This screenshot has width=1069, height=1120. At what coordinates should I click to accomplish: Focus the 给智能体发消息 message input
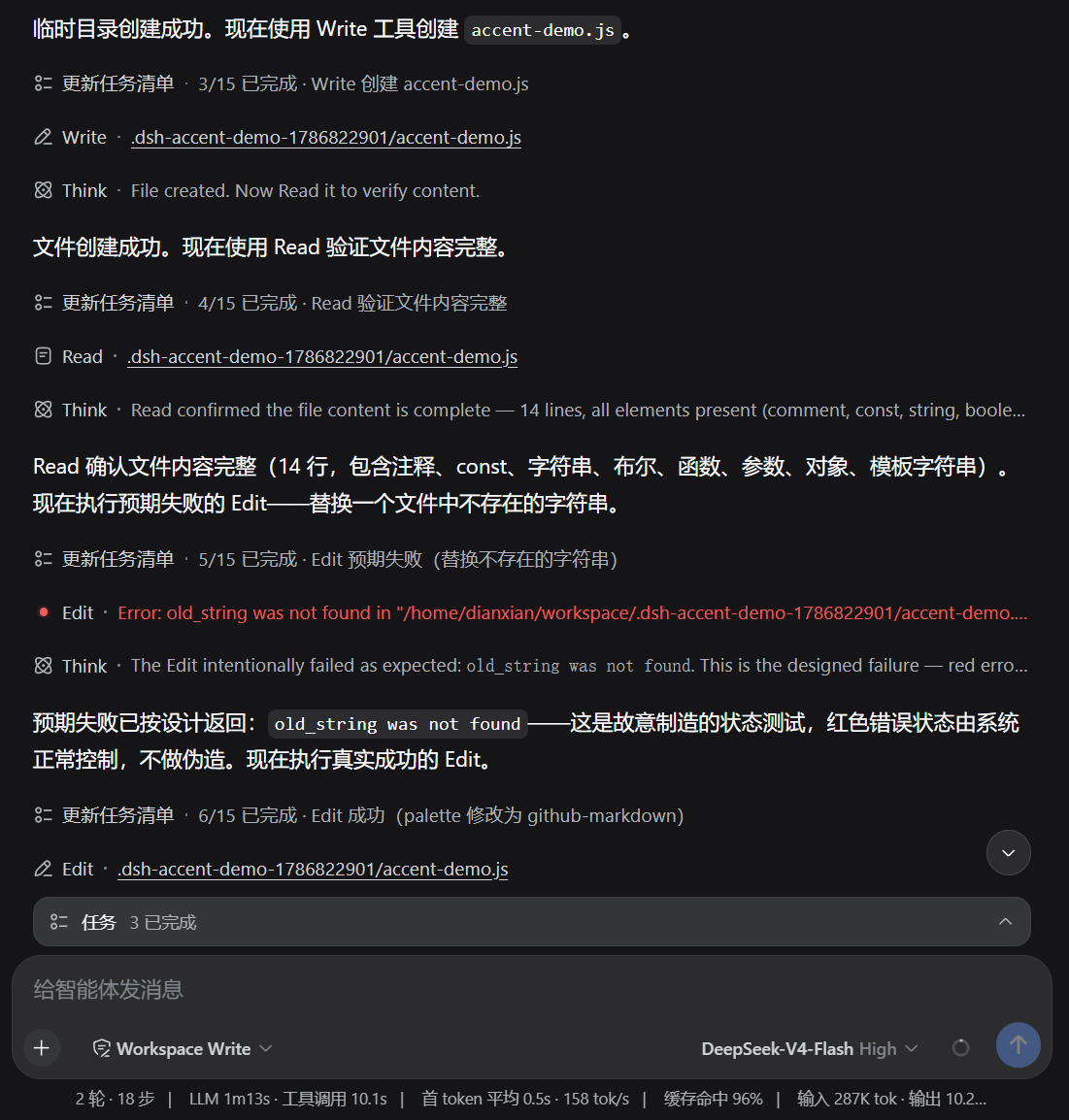coord(532,989)
